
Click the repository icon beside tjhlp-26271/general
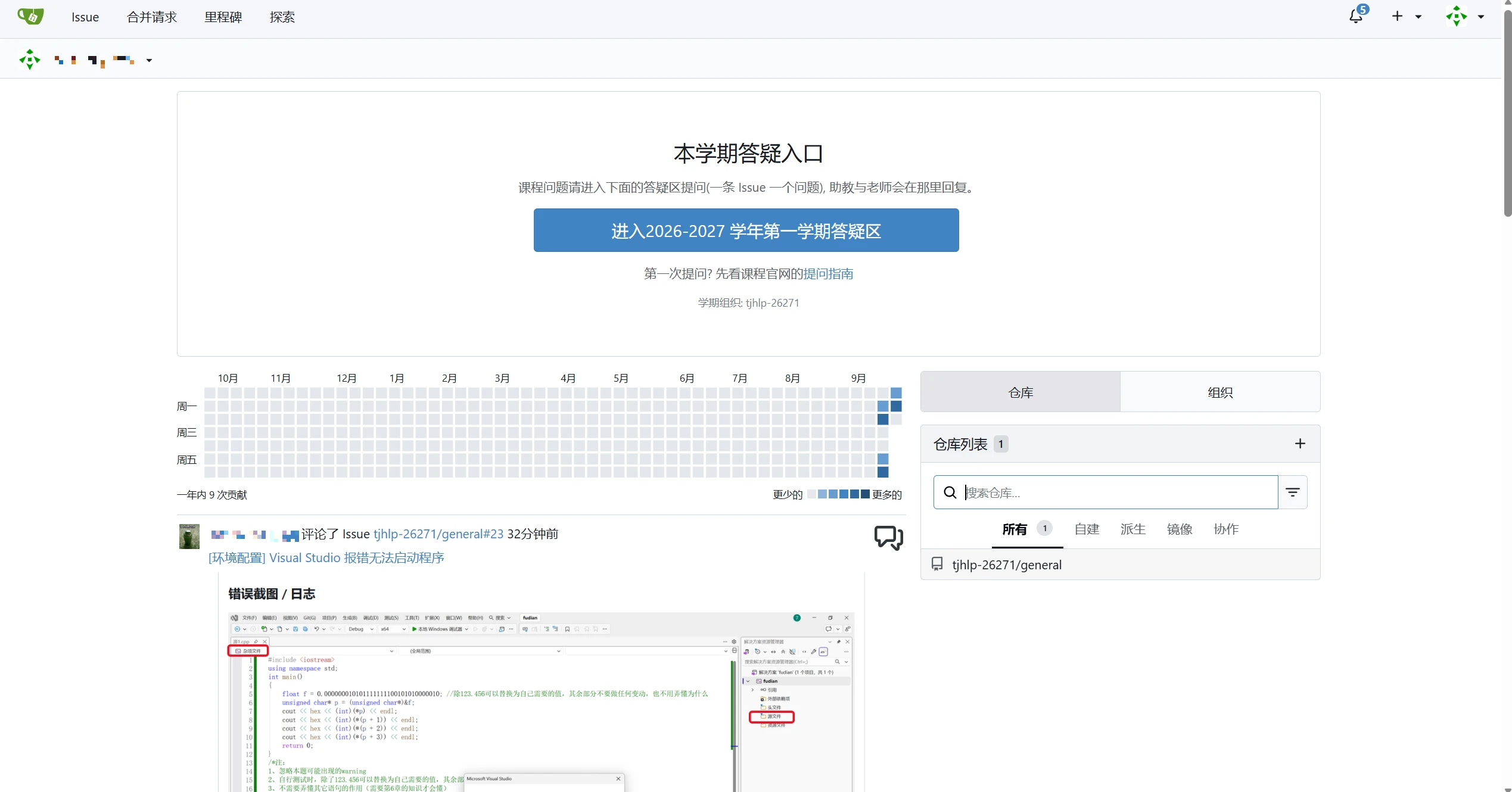937,564
